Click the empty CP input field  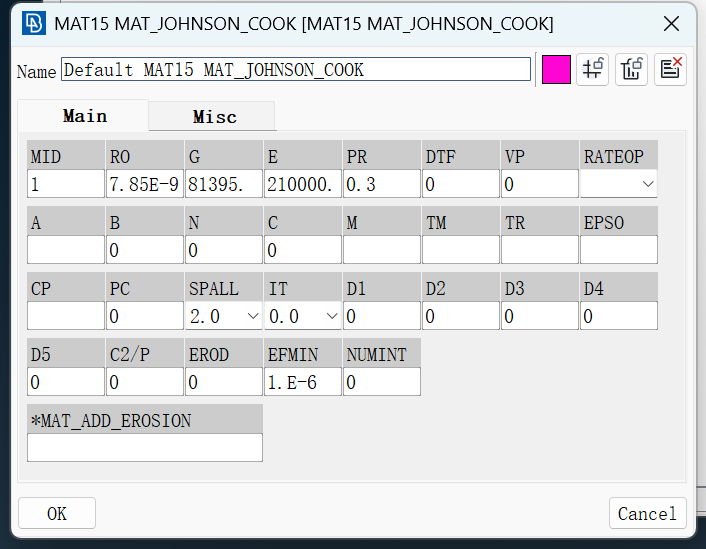[x=66, y=316]
